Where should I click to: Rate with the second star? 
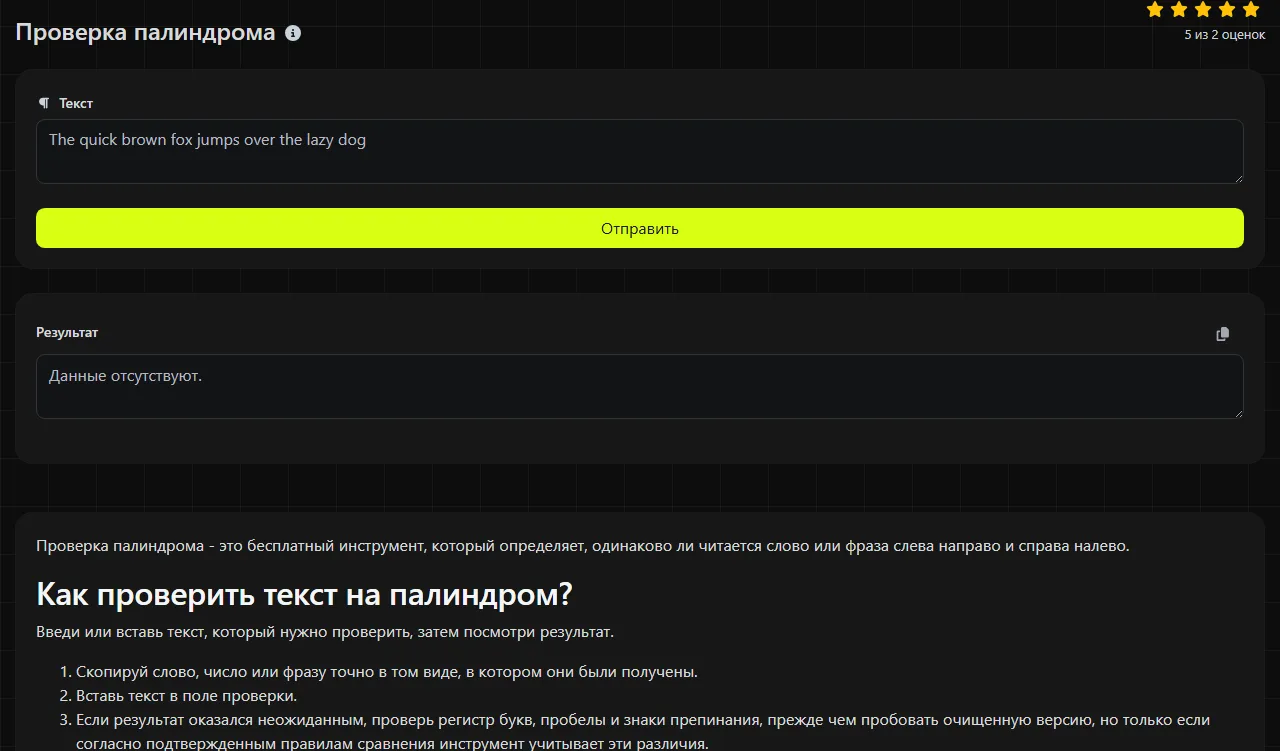coord(1179,10)
